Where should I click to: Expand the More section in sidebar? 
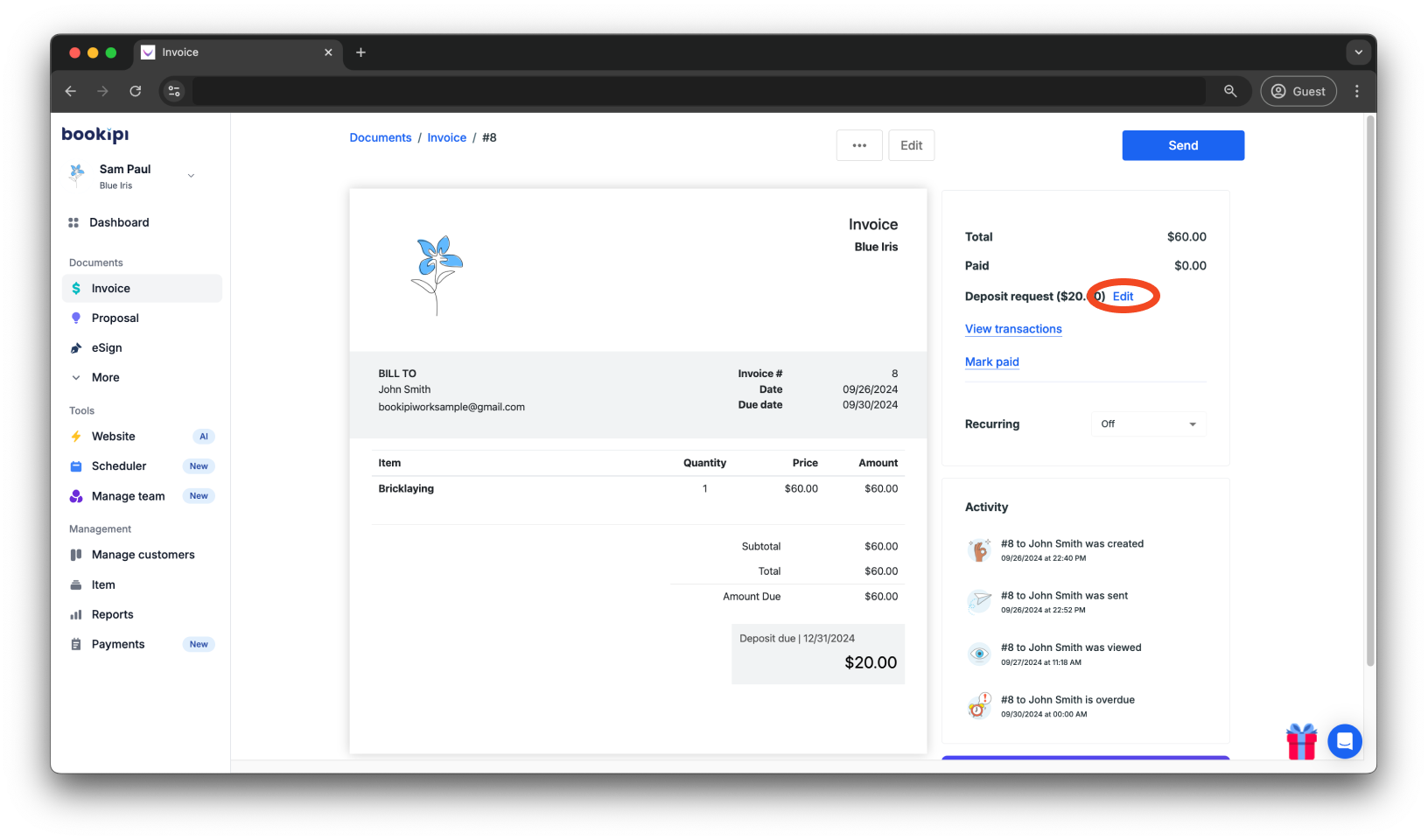coord(105,377)
